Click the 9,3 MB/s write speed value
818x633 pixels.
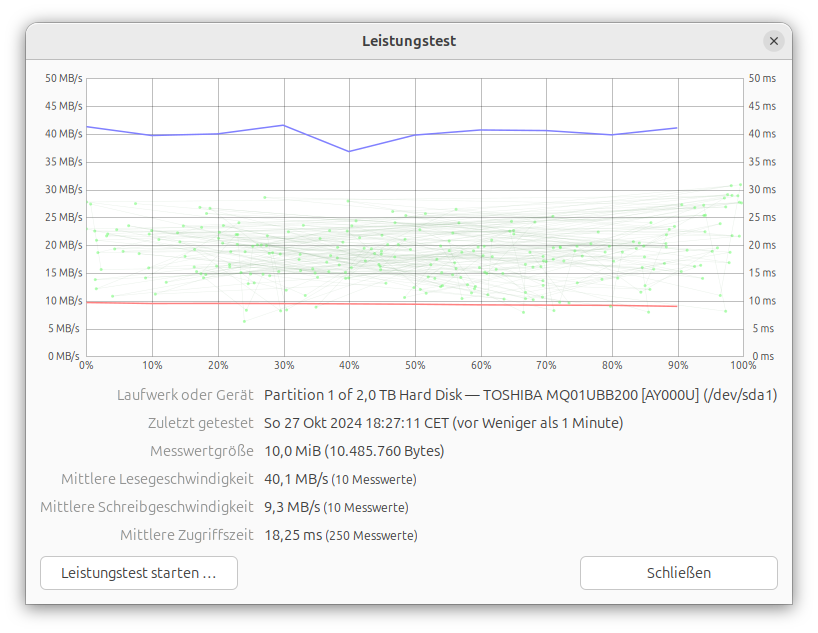(292, 507)
